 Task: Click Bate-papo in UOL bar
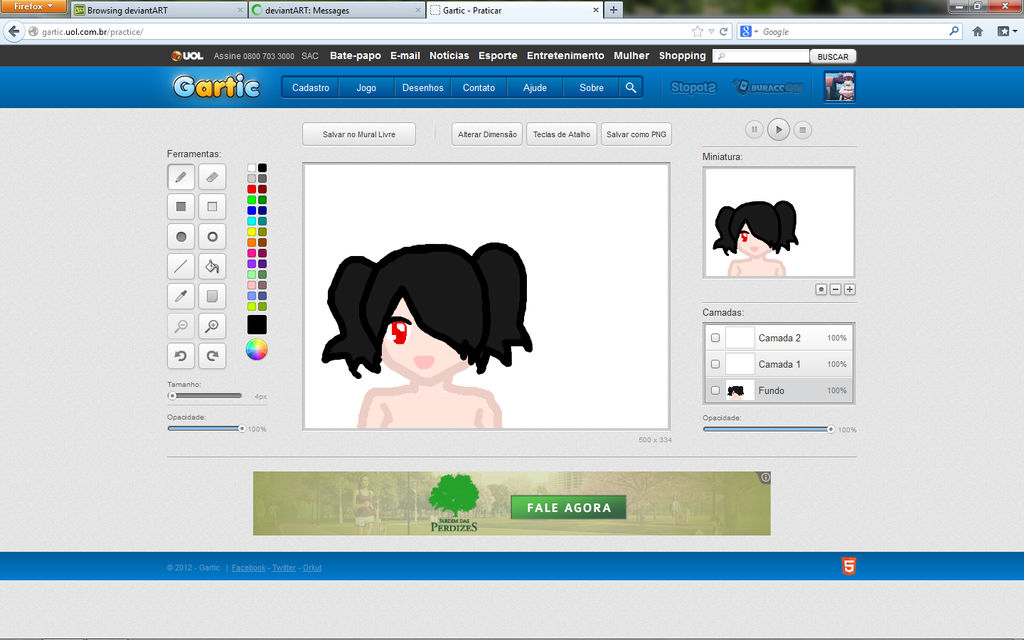click(x=355, y=56)
